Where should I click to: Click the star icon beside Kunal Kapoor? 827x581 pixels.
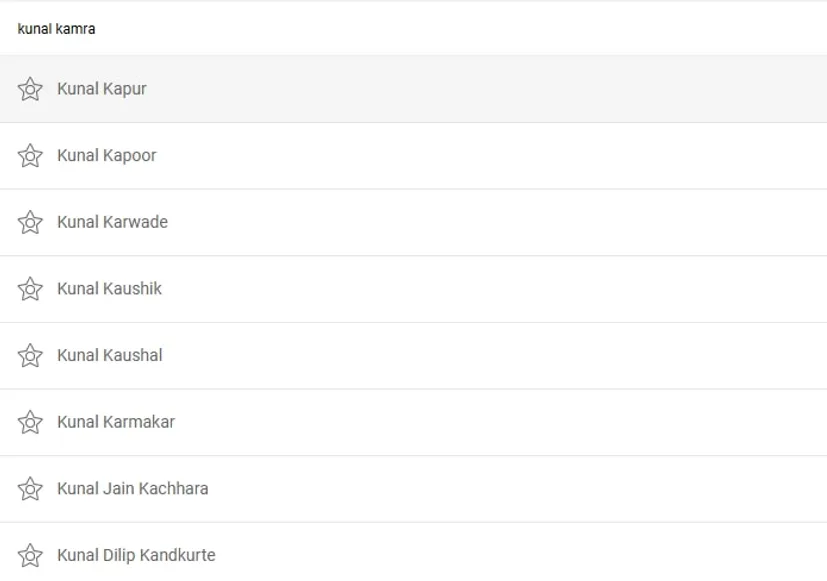30,156
